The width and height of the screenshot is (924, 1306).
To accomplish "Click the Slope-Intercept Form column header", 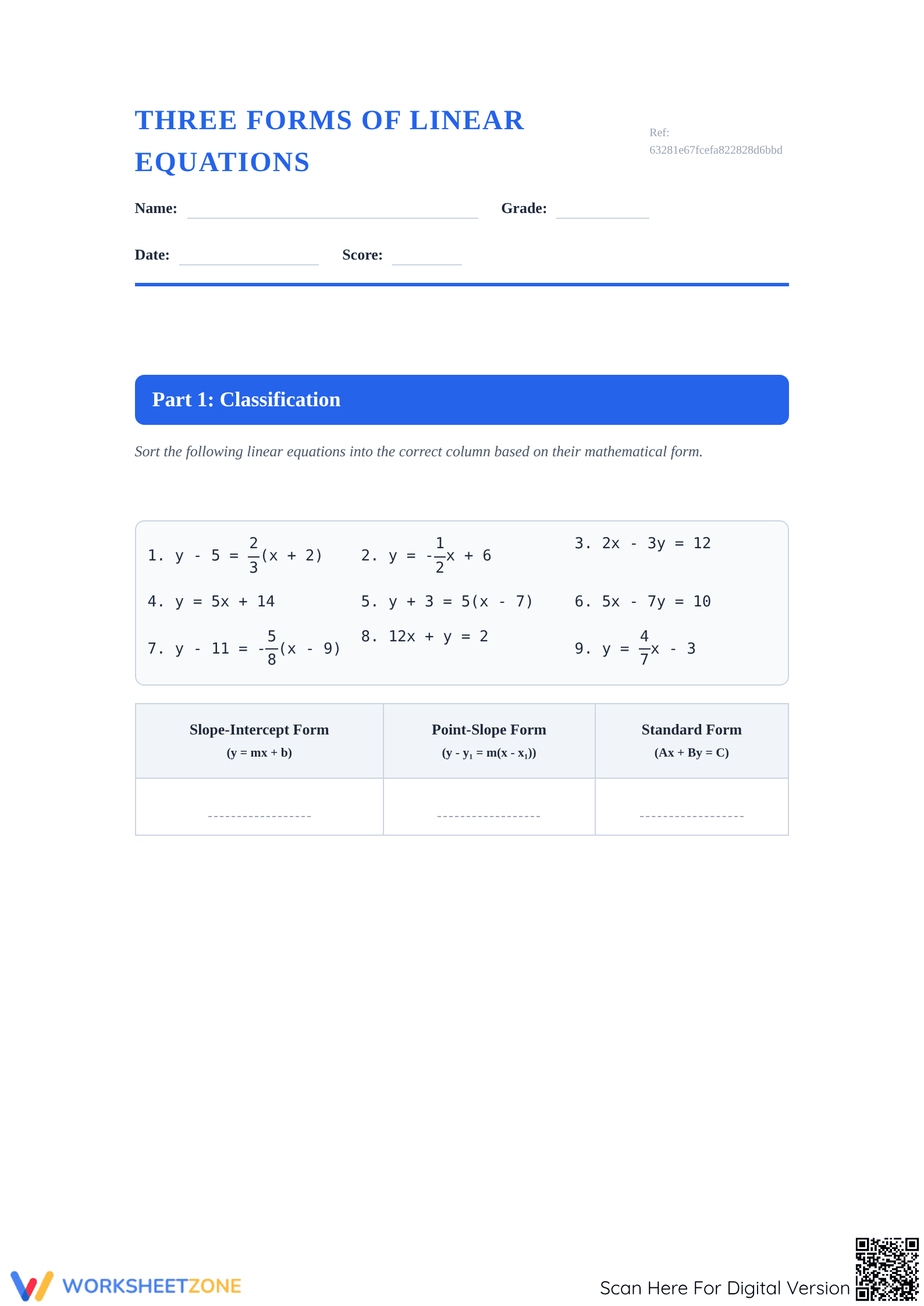I will click(259, 740).
